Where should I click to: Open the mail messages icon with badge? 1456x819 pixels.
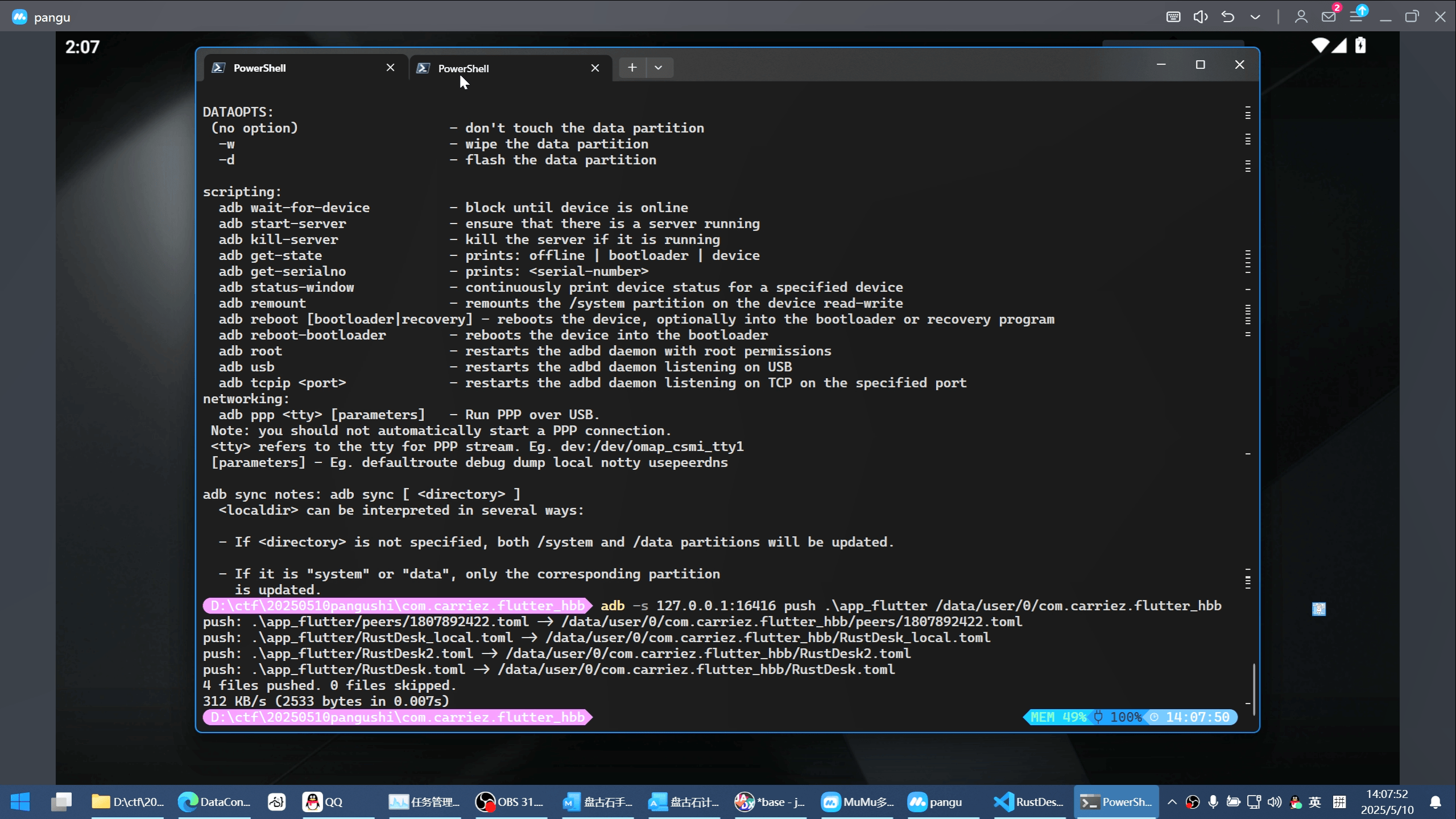1329,17
